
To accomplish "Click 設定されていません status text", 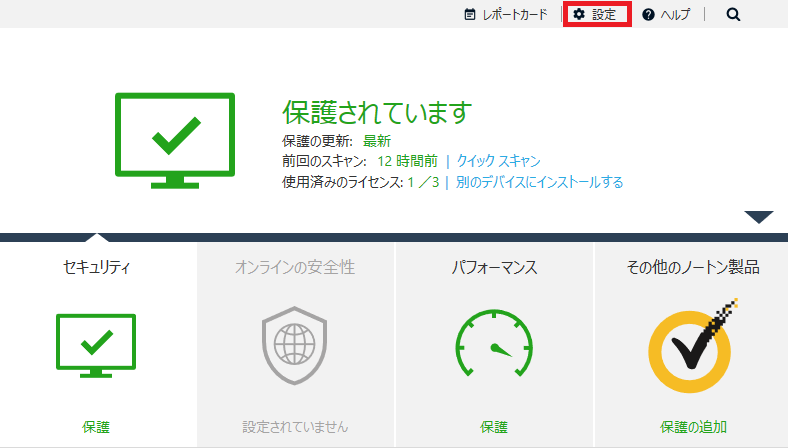I will point(295,427).
